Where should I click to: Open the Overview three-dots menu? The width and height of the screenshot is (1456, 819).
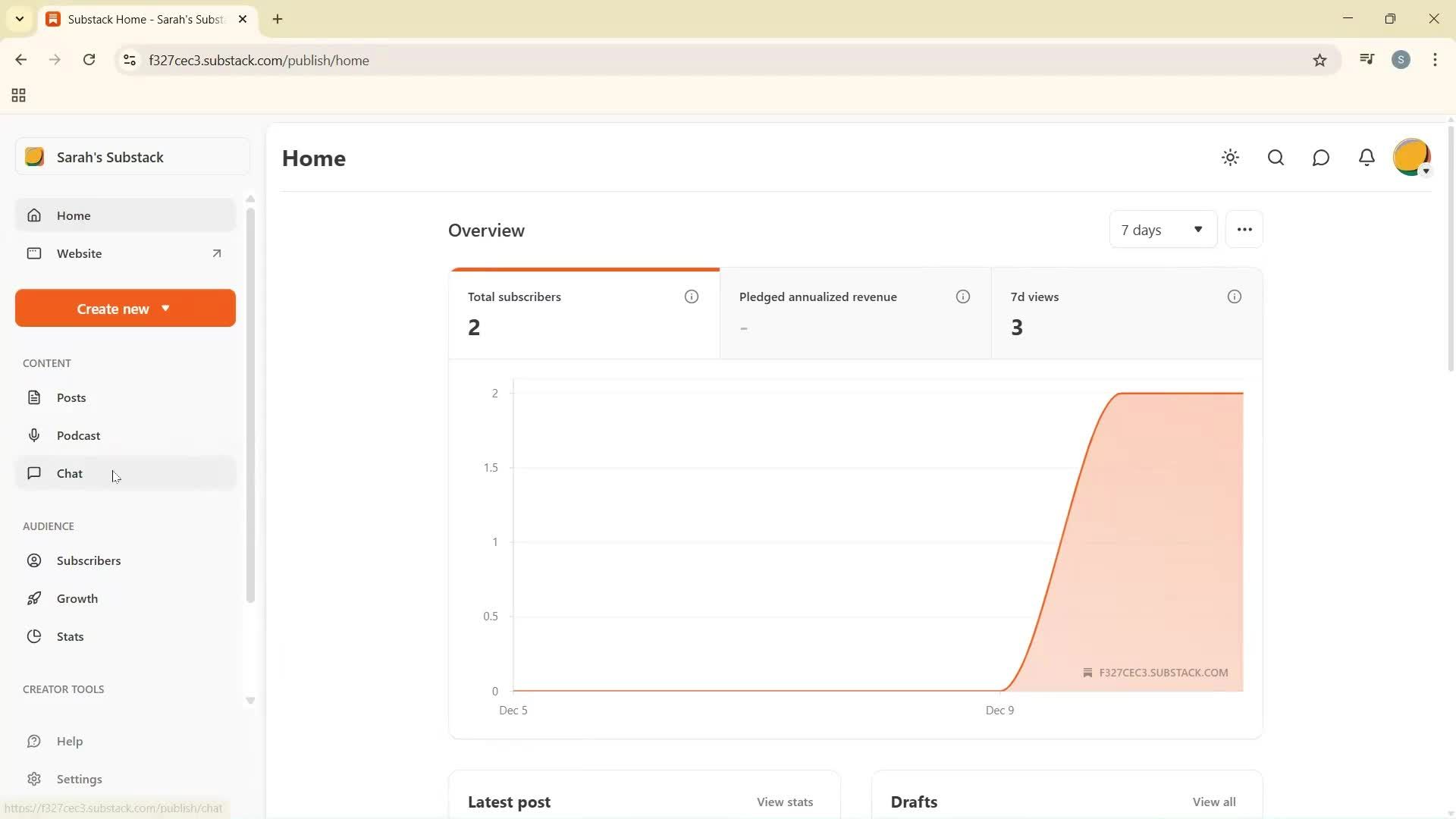point(1244,230)
